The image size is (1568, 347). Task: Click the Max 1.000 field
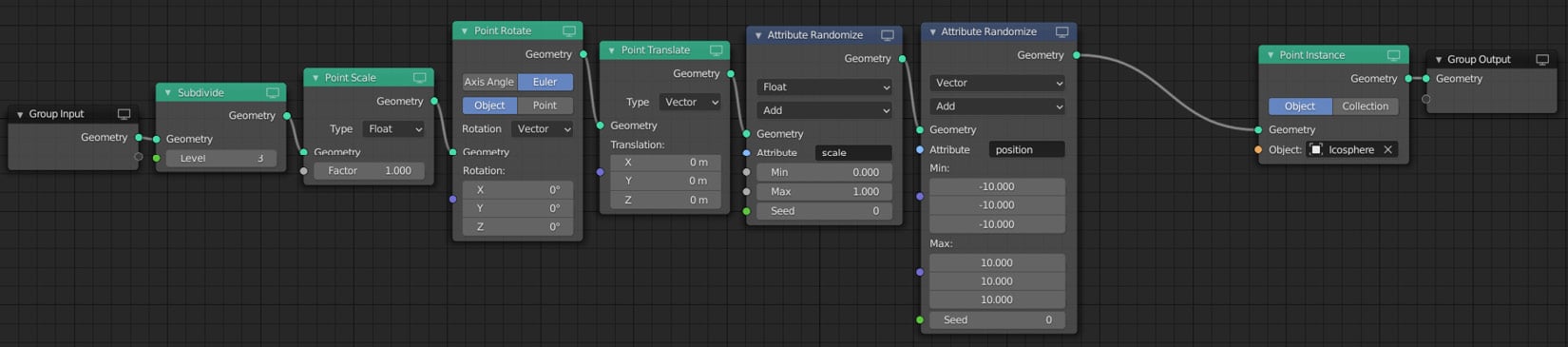click(824, 192)
